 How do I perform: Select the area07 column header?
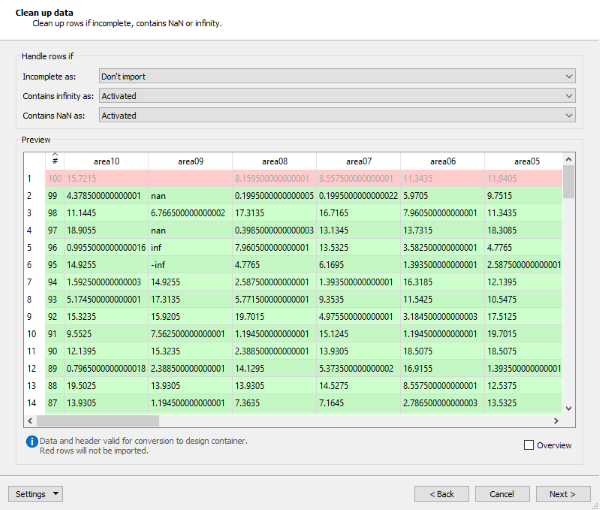pos(359,161)
